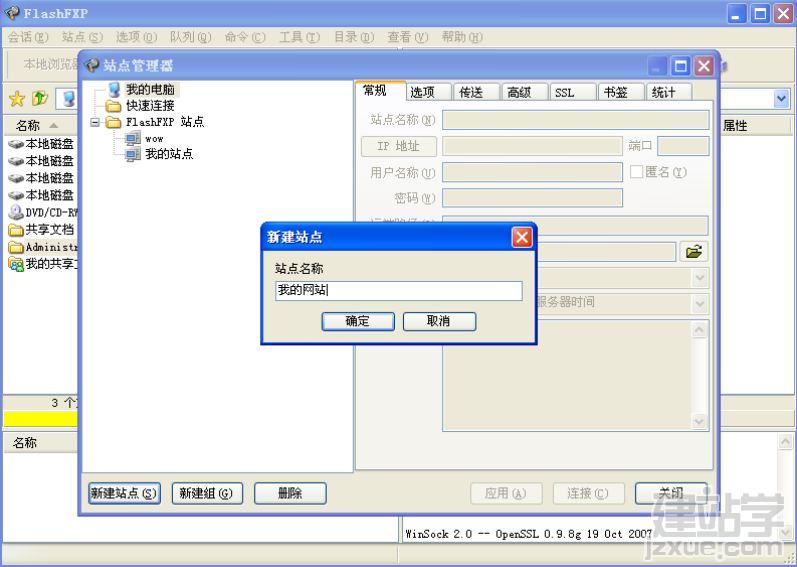
Task: Click the favorites star icon in main window
Action: tap(17, 99)
